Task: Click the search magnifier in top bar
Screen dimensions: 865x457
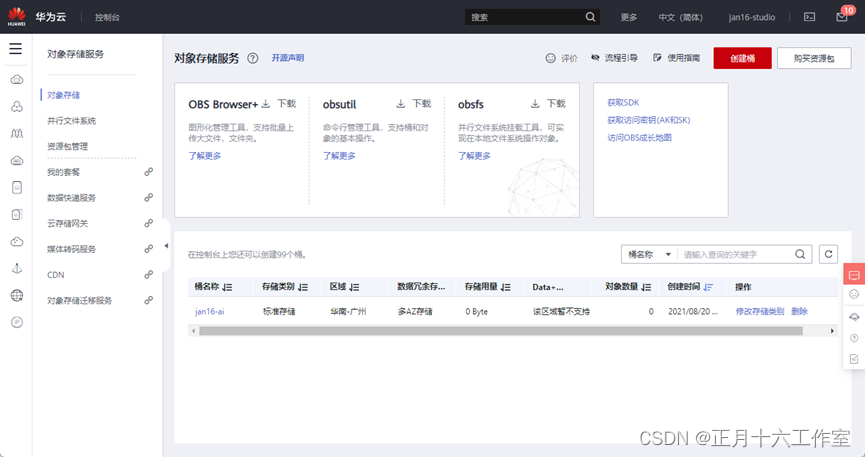Action: click(x=590, y=17)
